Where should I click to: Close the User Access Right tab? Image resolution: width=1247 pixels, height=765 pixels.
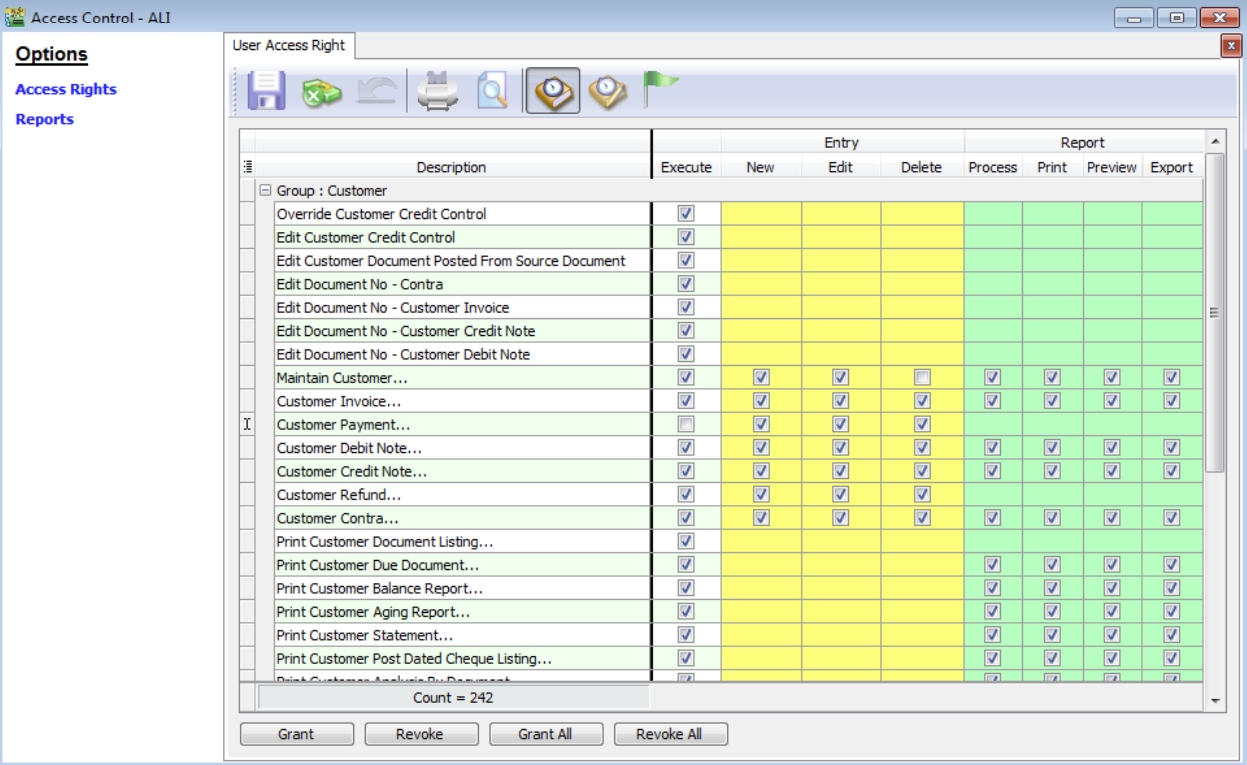coord(1230,46)
